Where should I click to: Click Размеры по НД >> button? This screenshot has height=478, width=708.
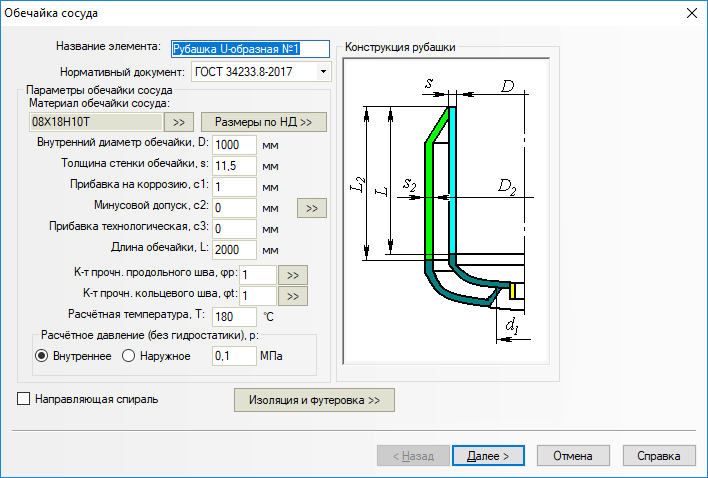(x=265, y=122)
